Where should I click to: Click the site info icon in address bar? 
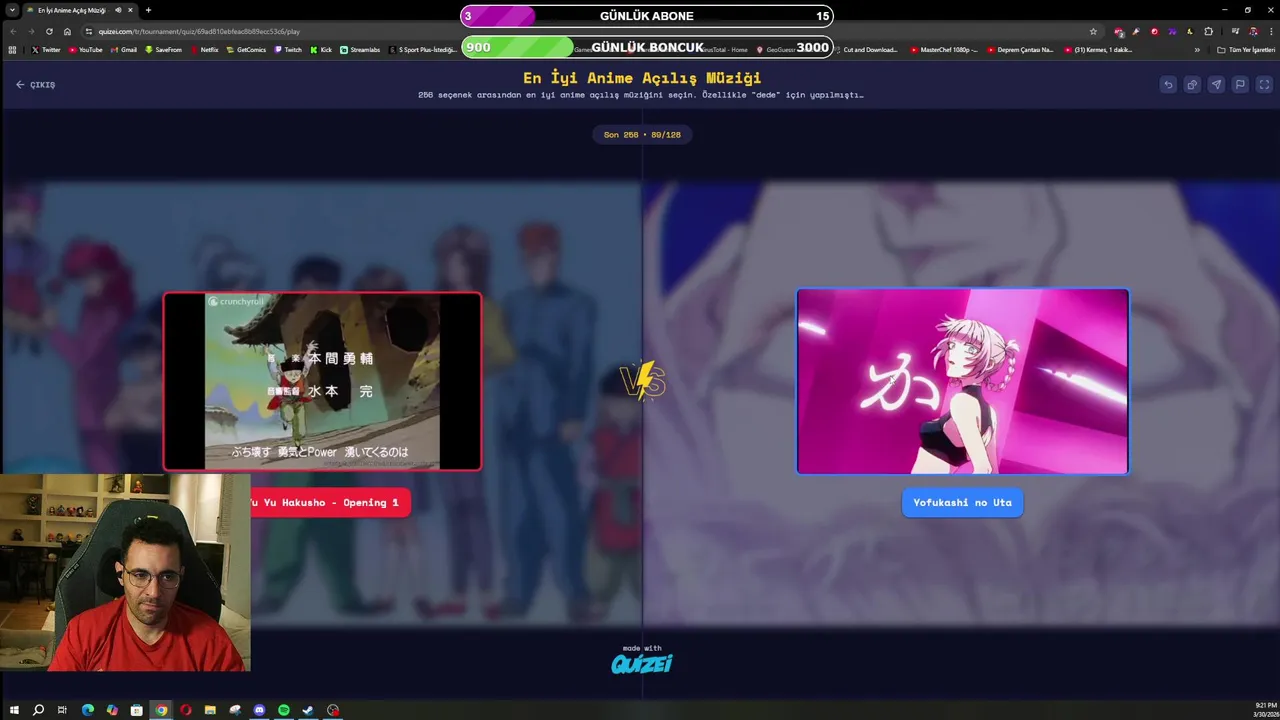pyautogui.click(x=89, y=31)
